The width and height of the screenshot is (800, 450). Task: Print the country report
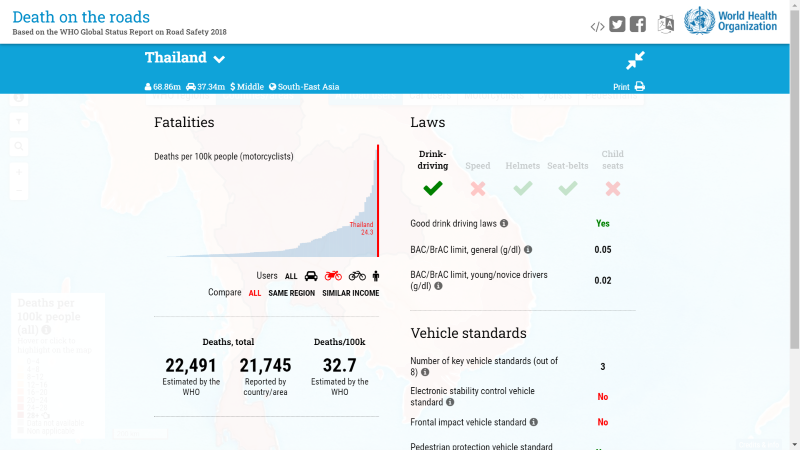pos(629,87)
